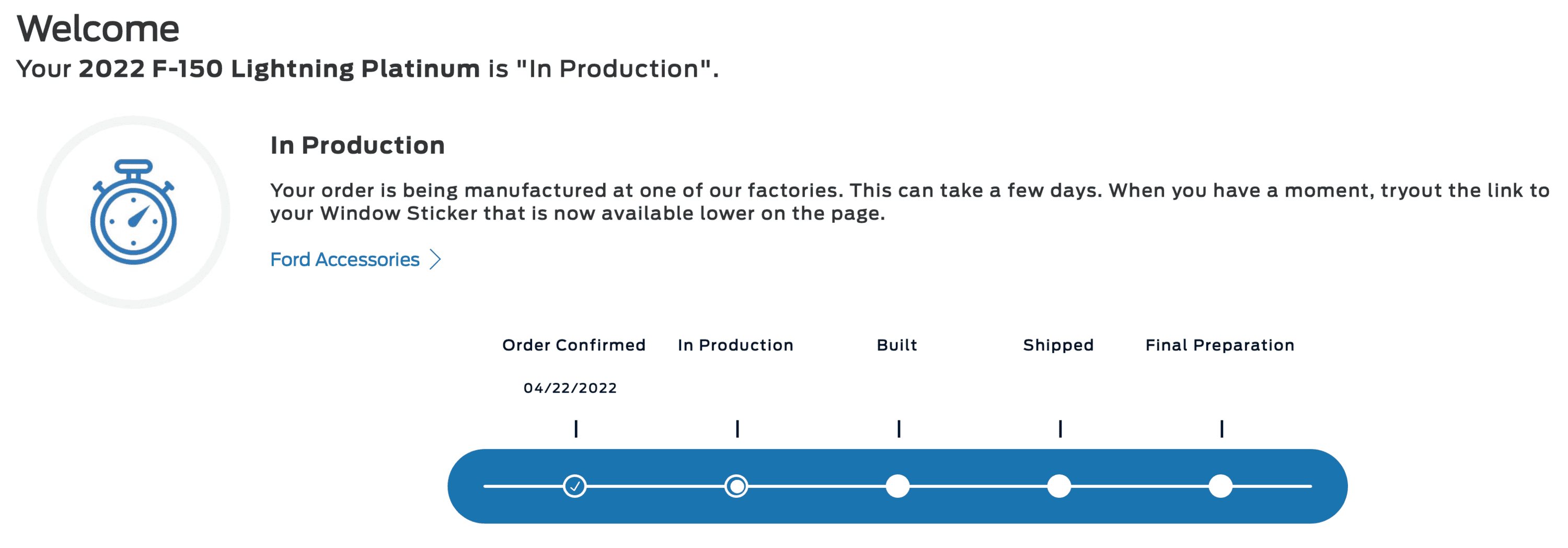Click the 2022 F-150 Lightning Platinum vehicle name
The image size is (1568, 548).
pos(279,69)
